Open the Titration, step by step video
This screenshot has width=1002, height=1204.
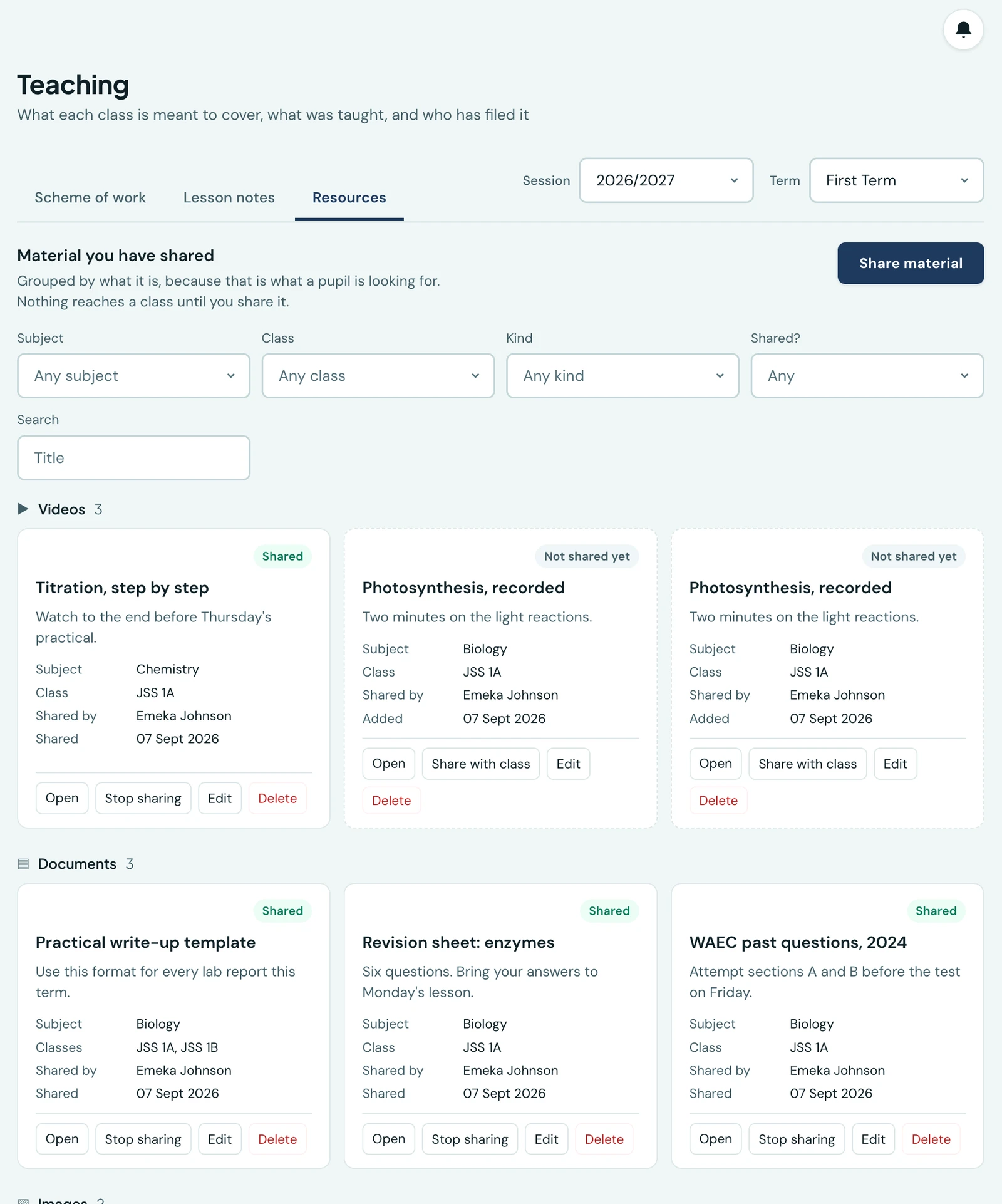pyautogui.click(x=62, y=798)
